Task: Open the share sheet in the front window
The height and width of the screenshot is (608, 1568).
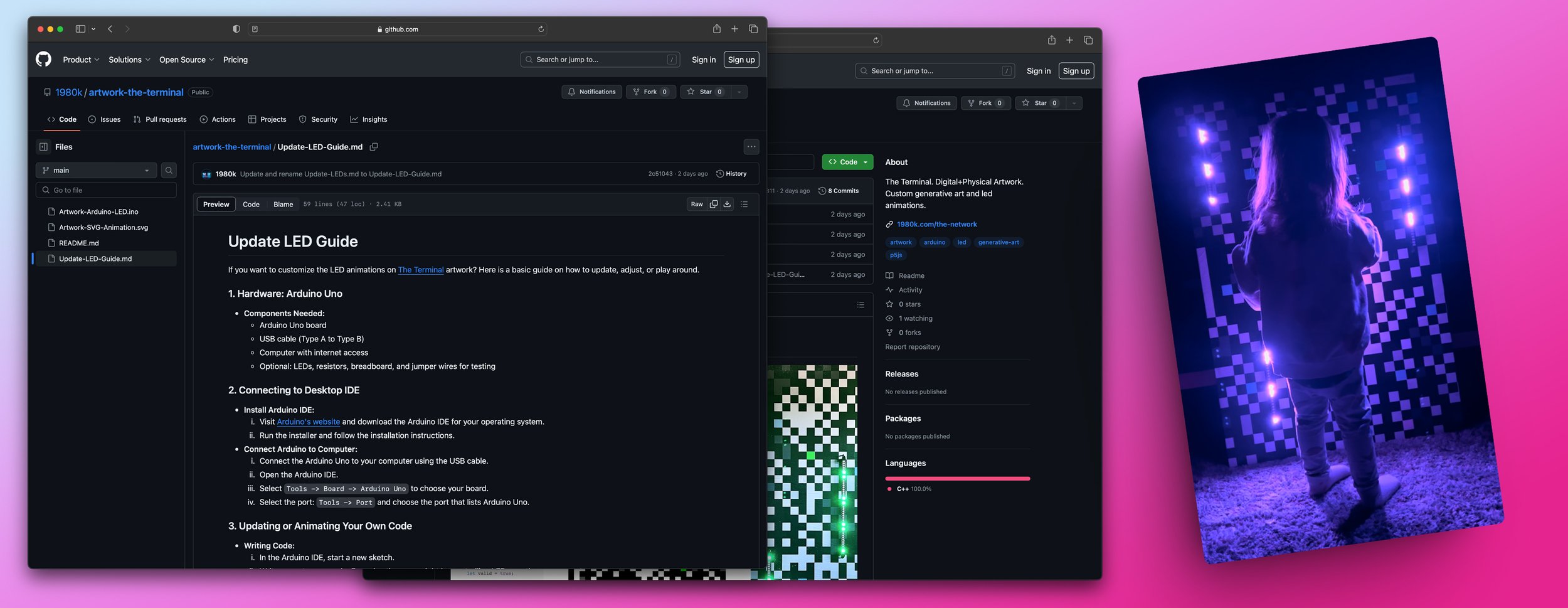Action: pos(716,29)
